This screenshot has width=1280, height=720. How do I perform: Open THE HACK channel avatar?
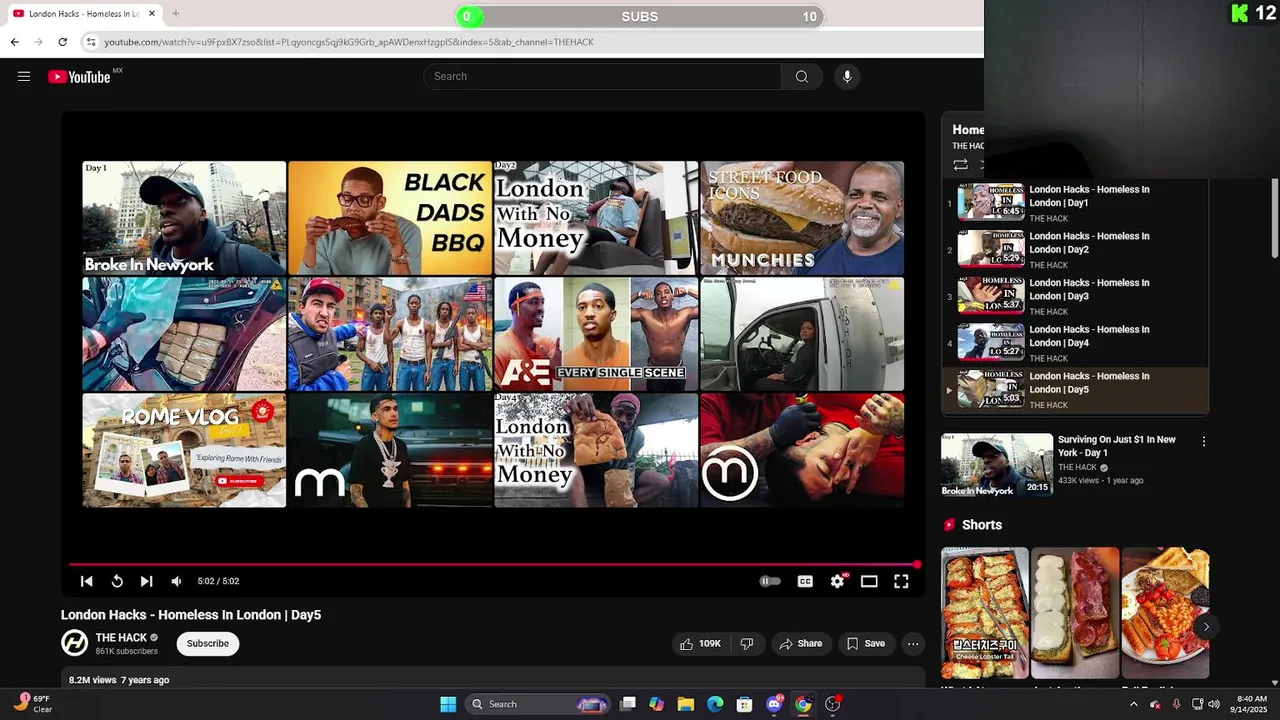pyautogui.click(x=75, y=643)
